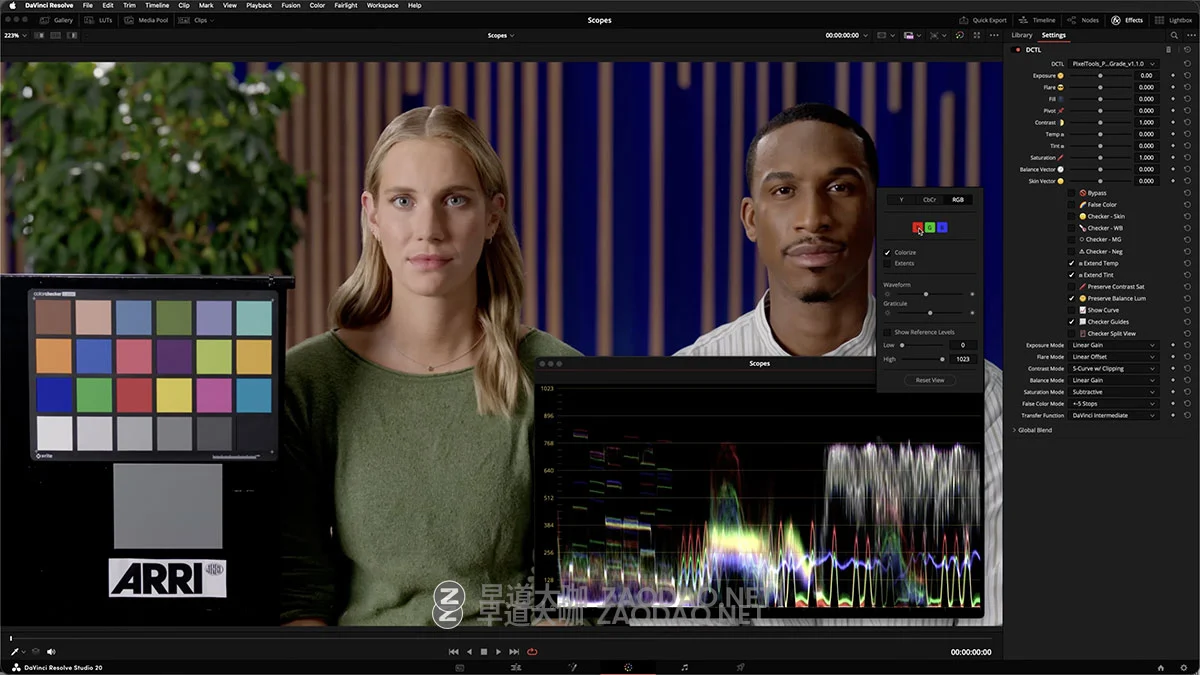Enable Show Reference Levels checkbox

(x=887, y=332)
